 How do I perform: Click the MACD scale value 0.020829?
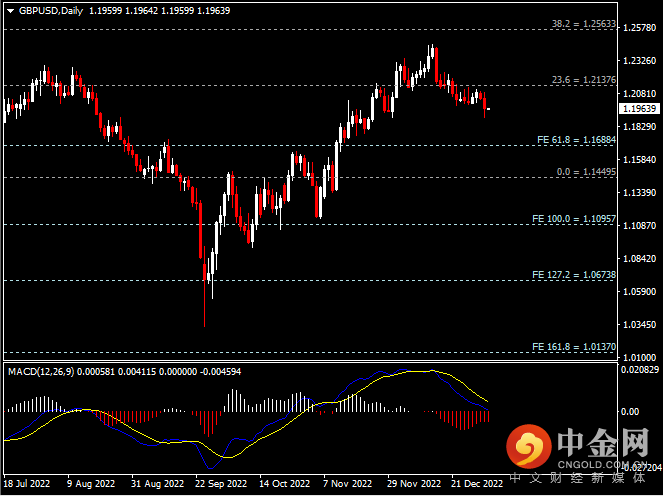pos(639,371)
